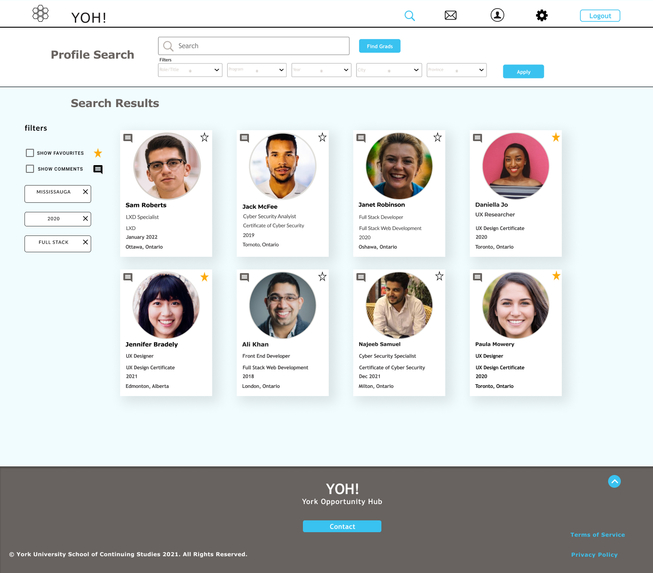Click the name Sam Roberts
Viewport: 653px width, 573px height.
146,205
